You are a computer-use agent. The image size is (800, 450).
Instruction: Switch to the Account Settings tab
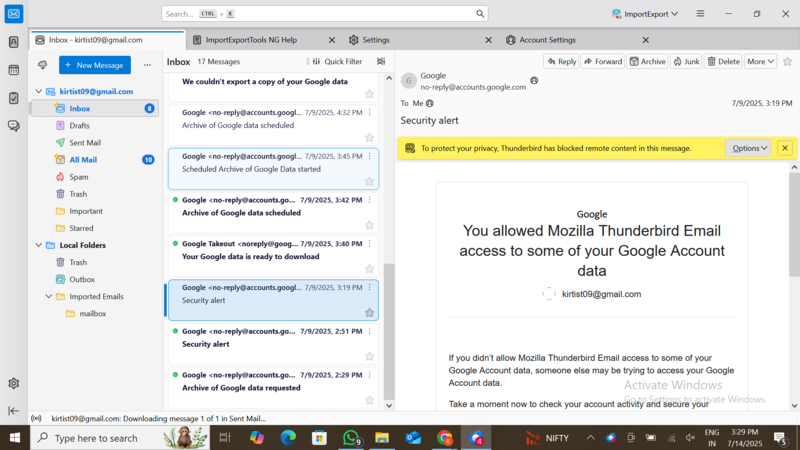coord(547,40)
